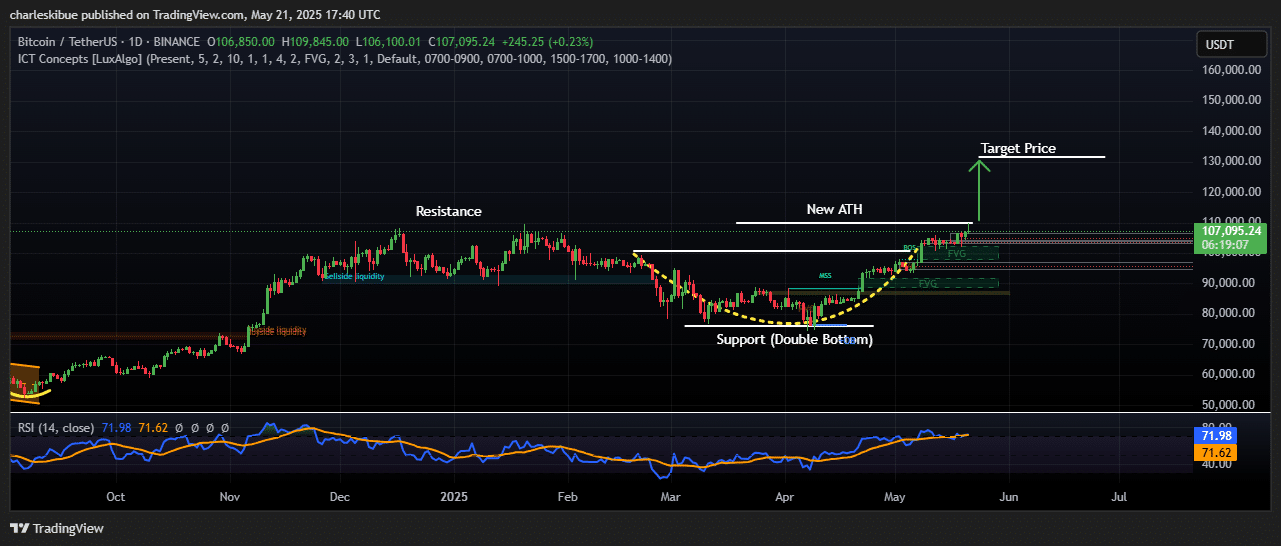
Task: Click the TradingView logo
Action: [x=57, y=528]
